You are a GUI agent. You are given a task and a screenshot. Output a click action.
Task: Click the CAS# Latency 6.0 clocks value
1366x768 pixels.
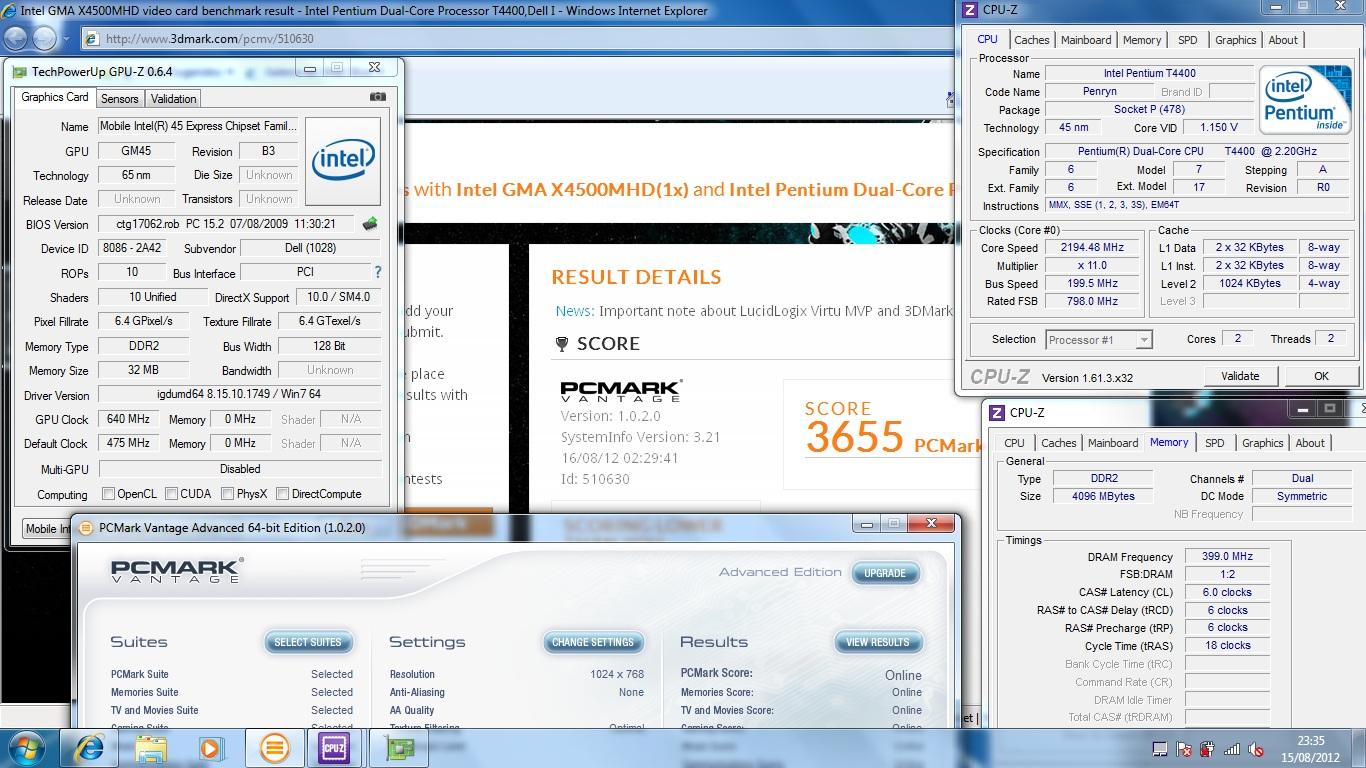1227,592
